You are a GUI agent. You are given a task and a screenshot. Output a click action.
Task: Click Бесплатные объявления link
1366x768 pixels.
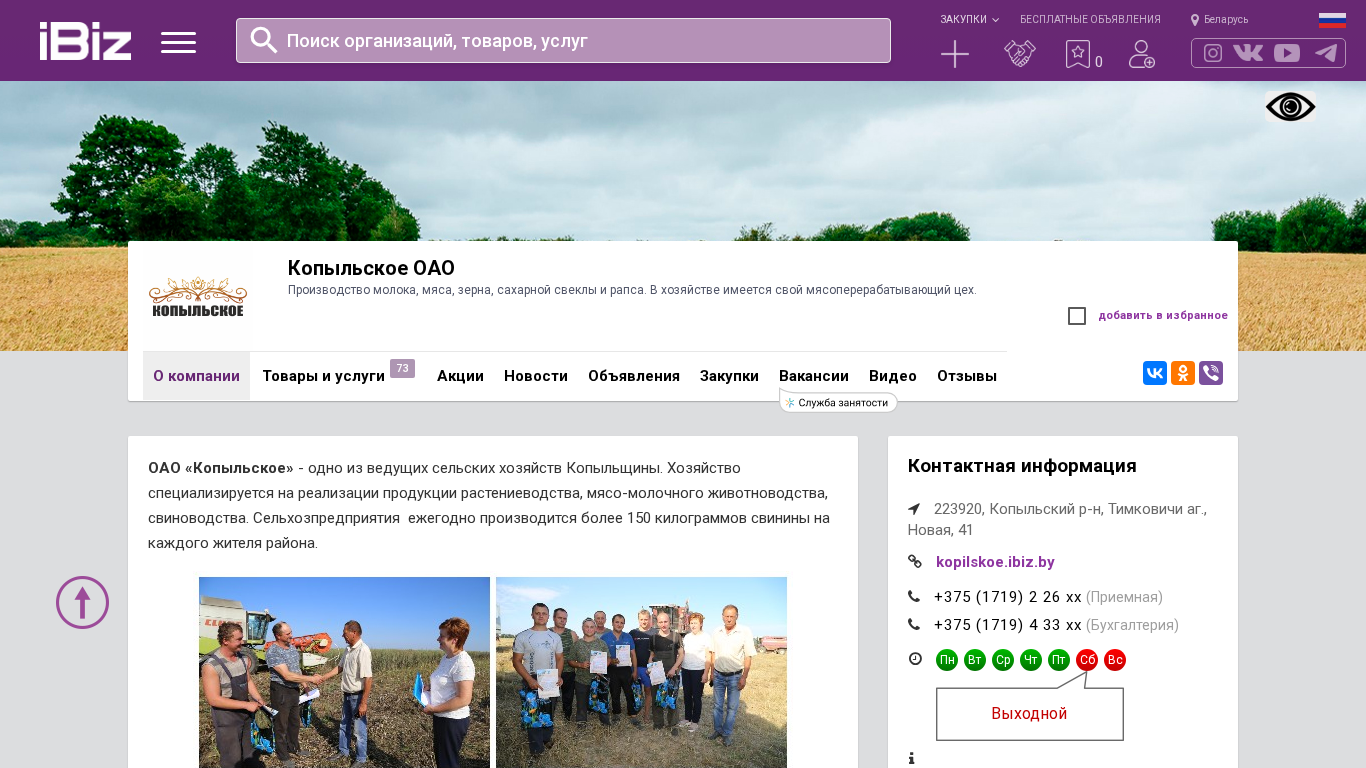1090,19
